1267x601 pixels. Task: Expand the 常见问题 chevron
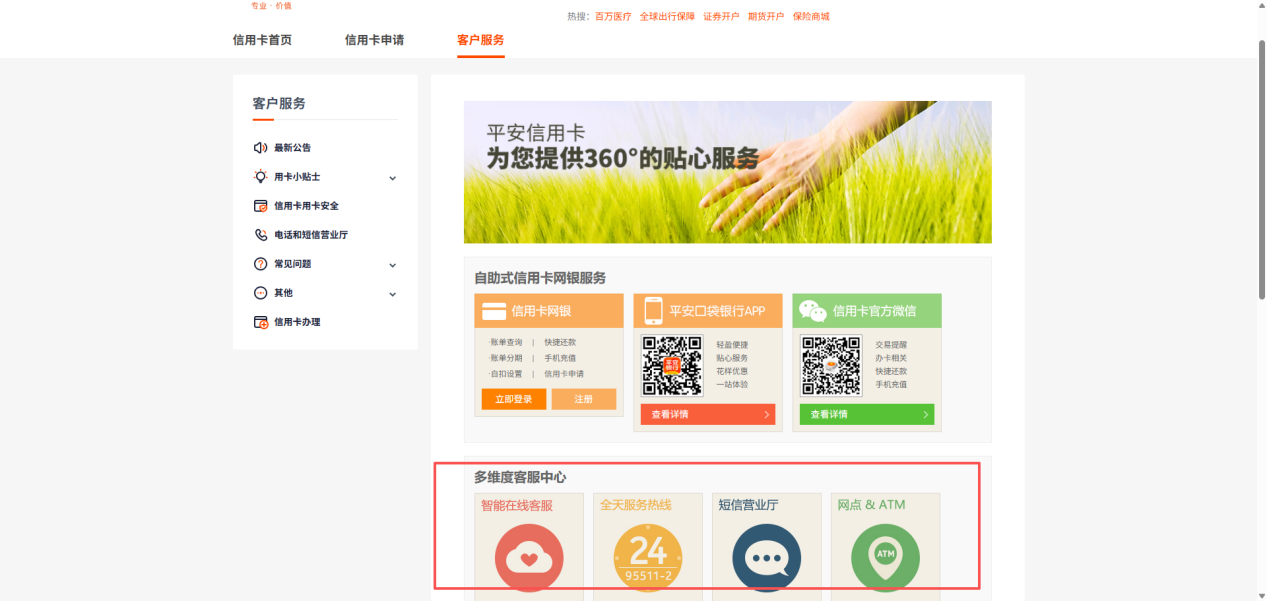coord(392,265)
